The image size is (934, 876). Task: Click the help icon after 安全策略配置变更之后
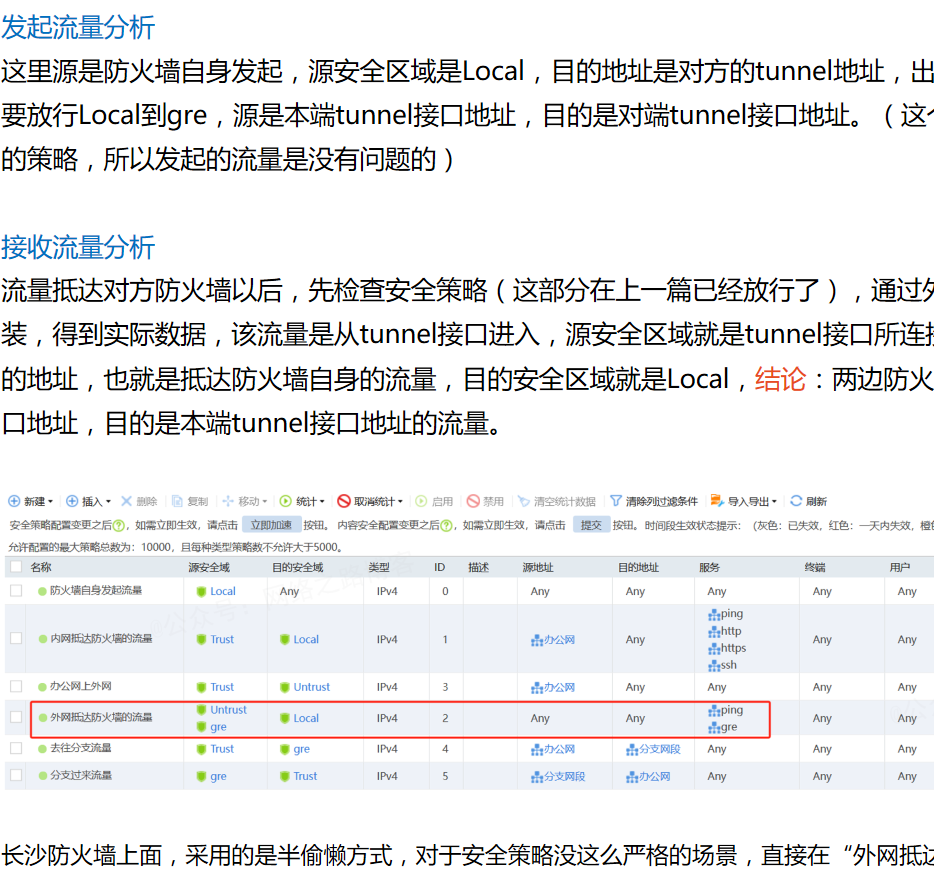(x=119, y=525)
